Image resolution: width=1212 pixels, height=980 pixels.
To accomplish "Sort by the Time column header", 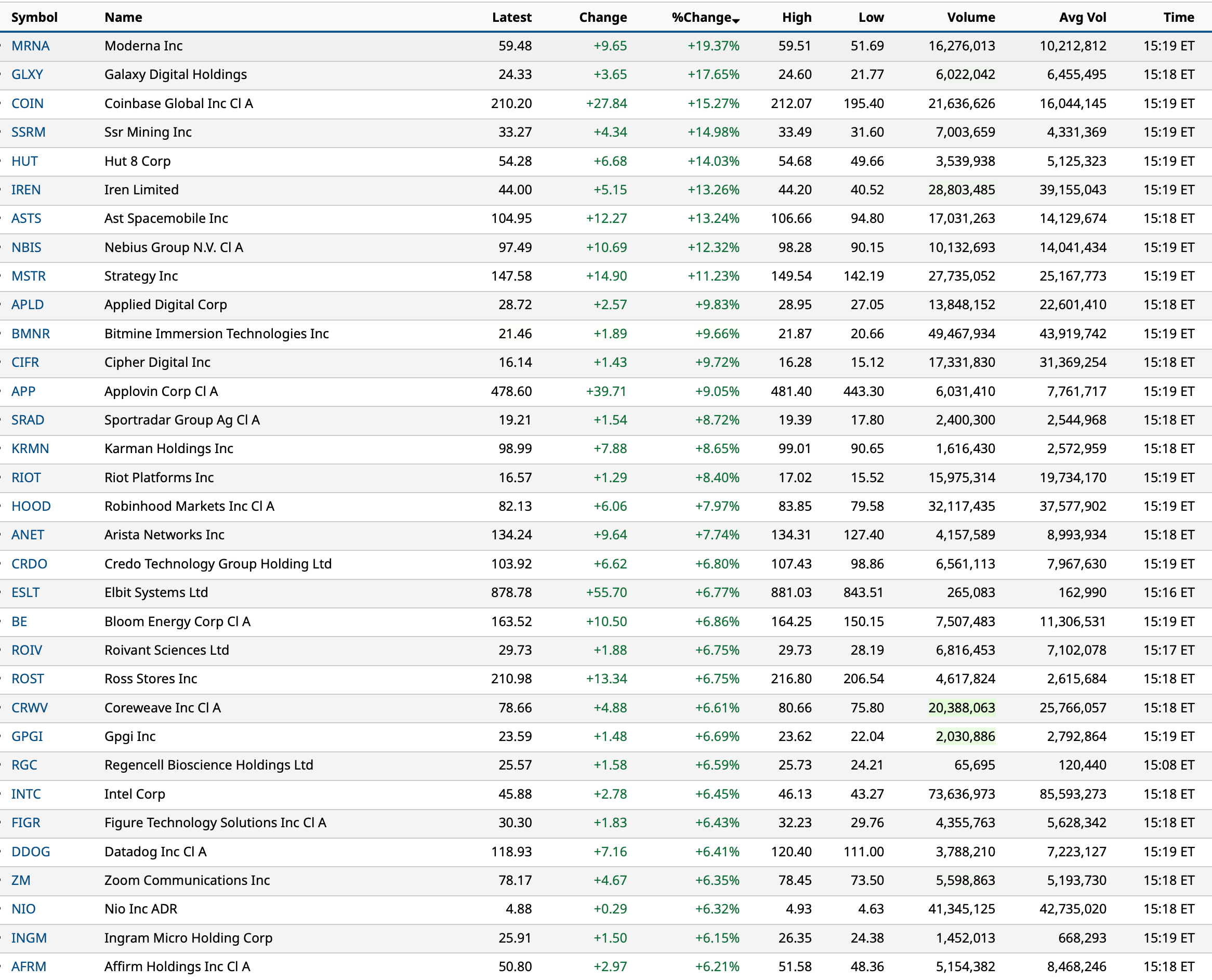I will coord(1178,17).
